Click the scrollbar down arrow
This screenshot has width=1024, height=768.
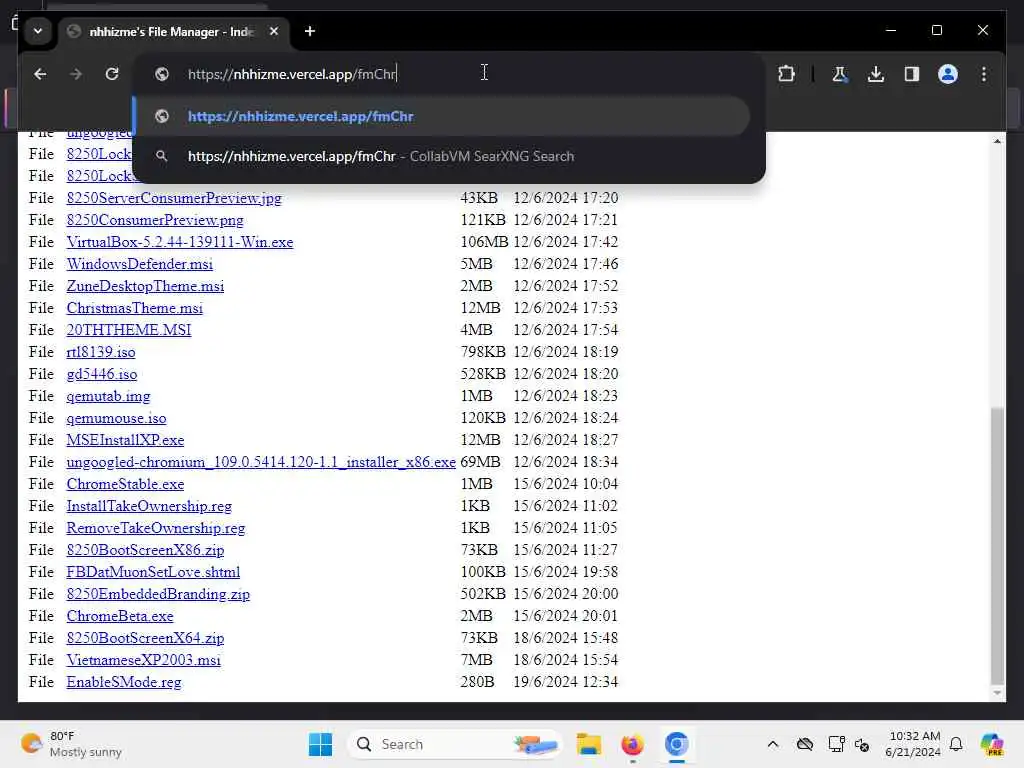997,693
